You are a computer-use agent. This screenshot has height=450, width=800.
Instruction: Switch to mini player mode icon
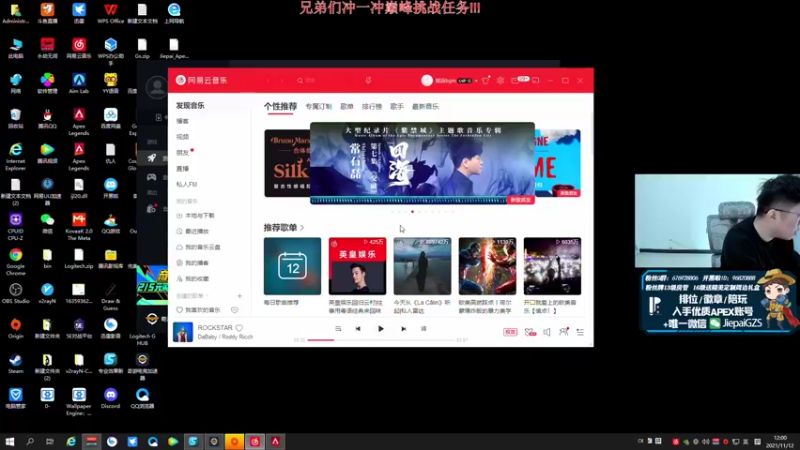(535, 80)
